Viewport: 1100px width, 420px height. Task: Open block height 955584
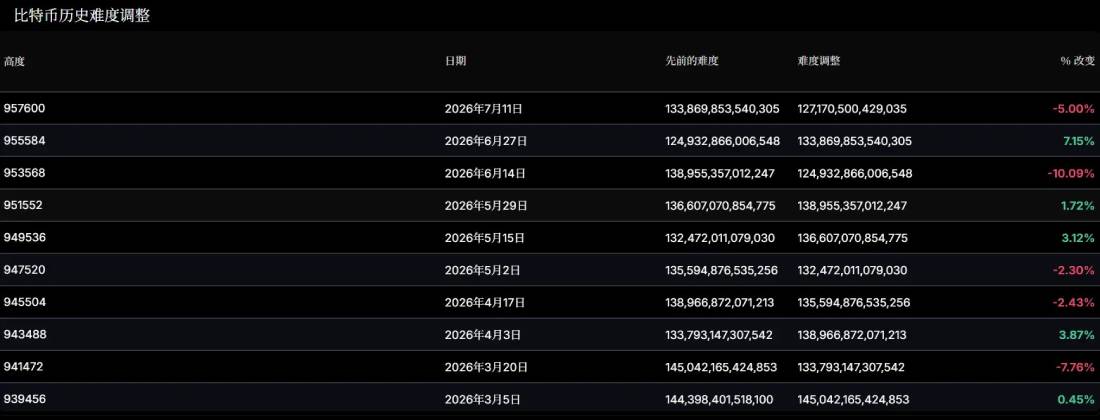[25, 141]
